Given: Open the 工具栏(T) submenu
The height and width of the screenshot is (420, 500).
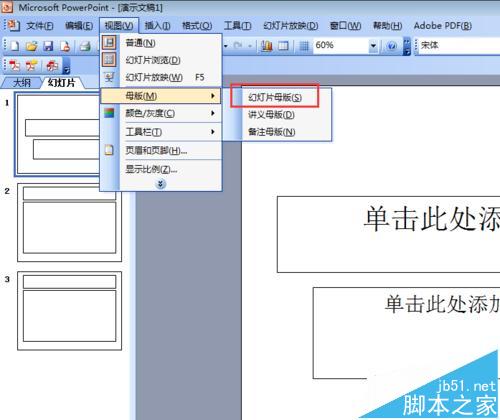Looking at the screenshot, I should [161, 132].
